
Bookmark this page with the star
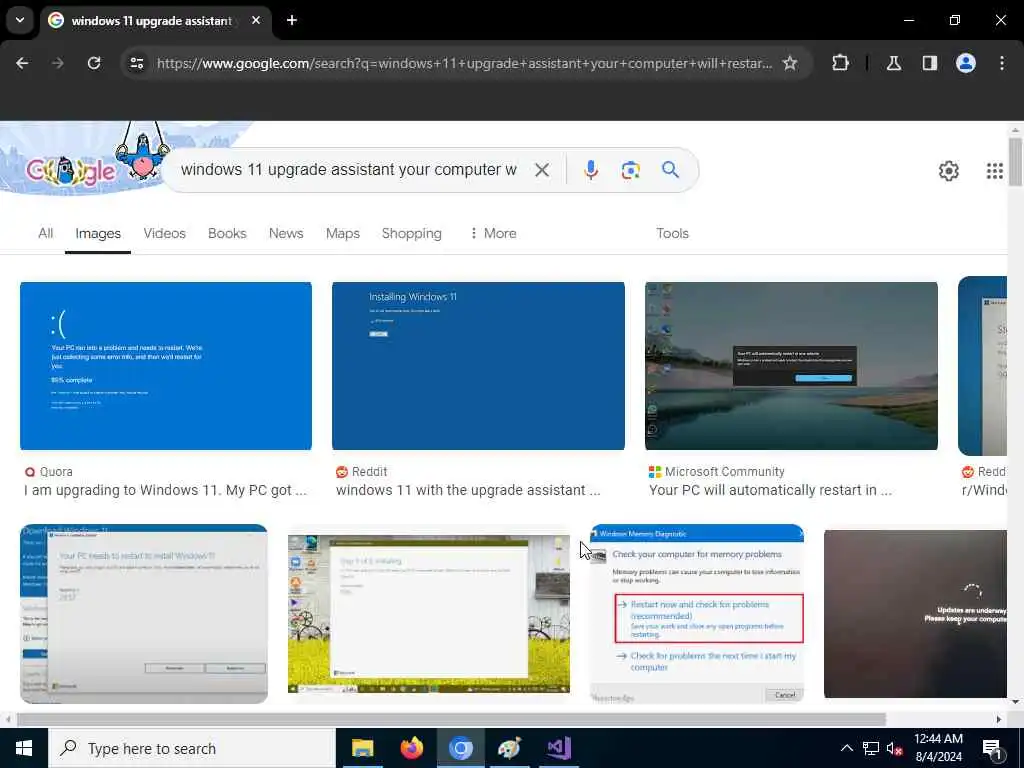790,63
